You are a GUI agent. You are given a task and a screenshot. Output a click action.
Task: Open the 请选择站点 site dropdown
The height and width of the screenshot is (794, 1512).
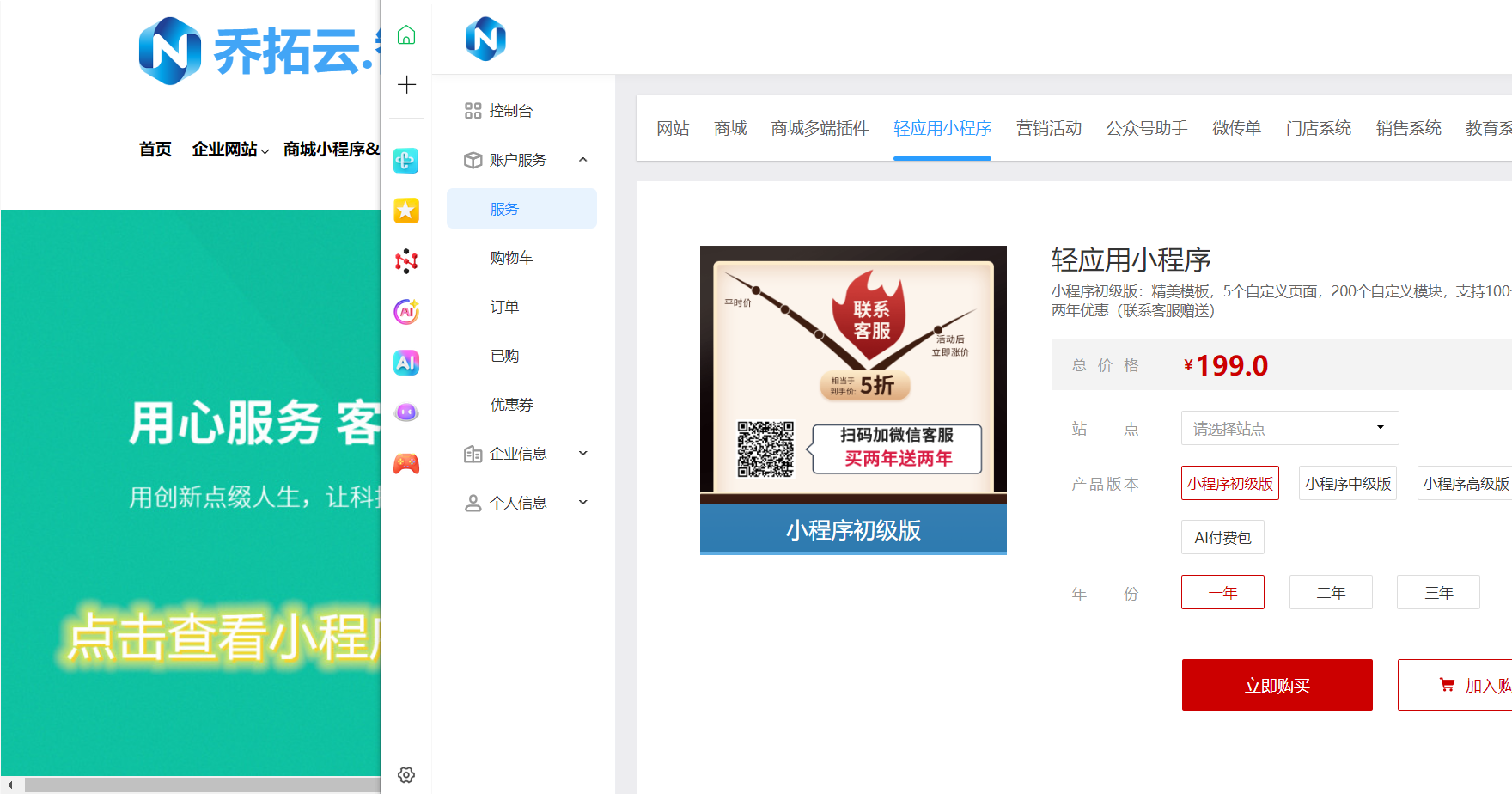coord(1289,428)
